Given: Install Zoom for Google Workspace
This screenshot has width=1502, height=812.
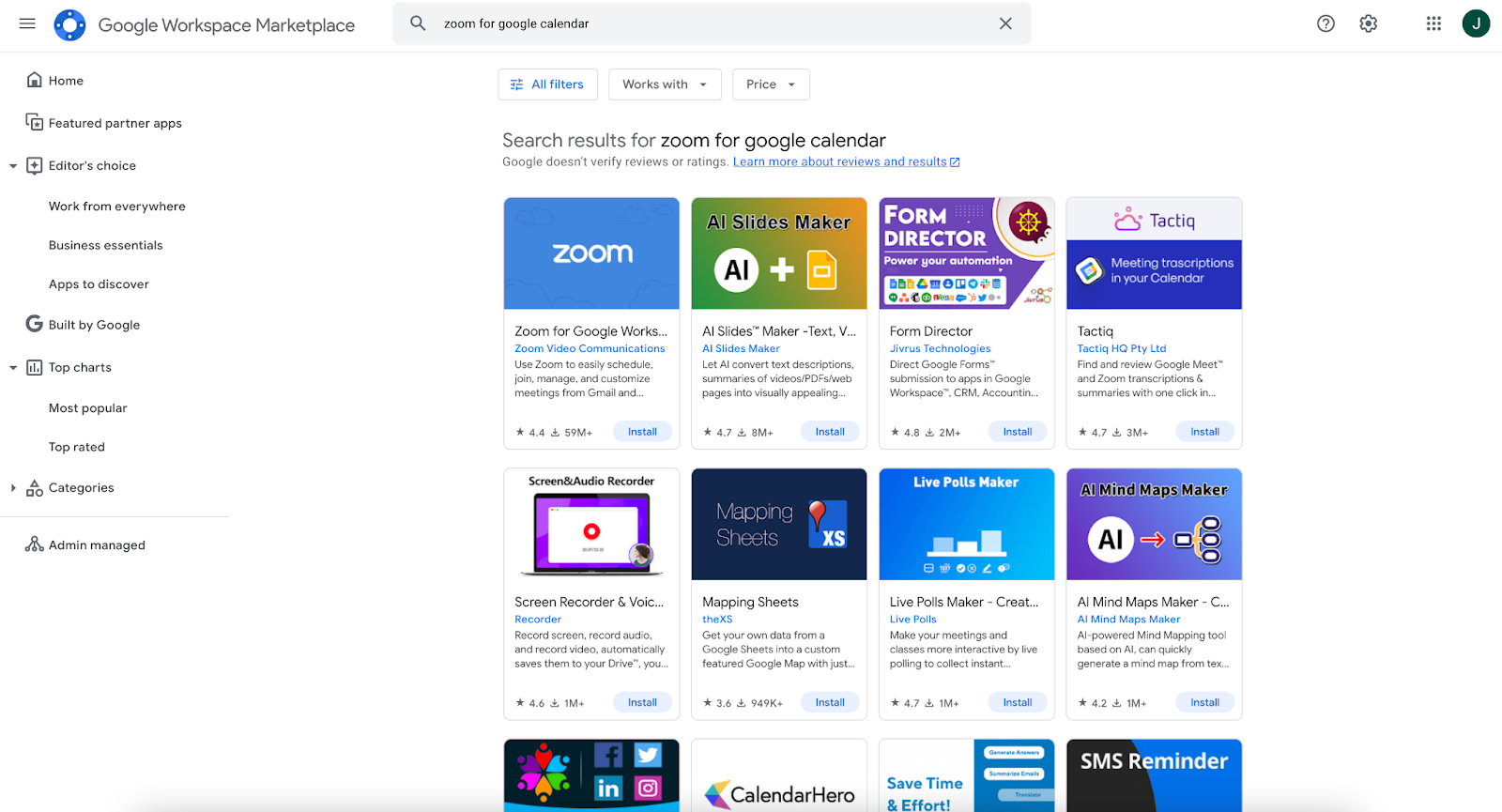Looking at the screenshot, I should 642,432.
